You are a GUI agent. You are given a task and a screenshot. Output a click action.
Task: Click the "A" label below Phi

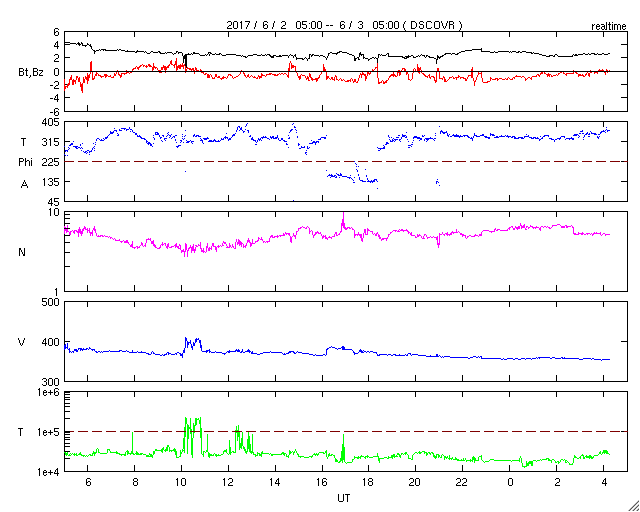[24, 185]
